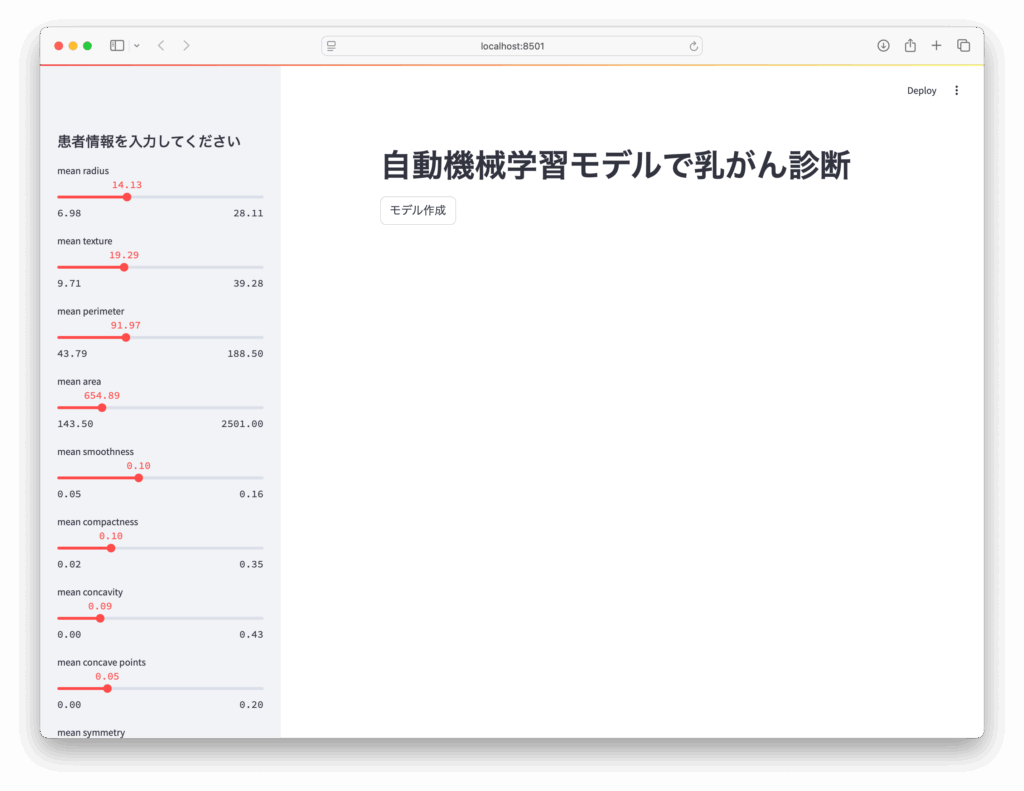Click the mean smoothness slider handle
Screen dimensions: 1024x791
pyautogui.click(x=139, y=478)
